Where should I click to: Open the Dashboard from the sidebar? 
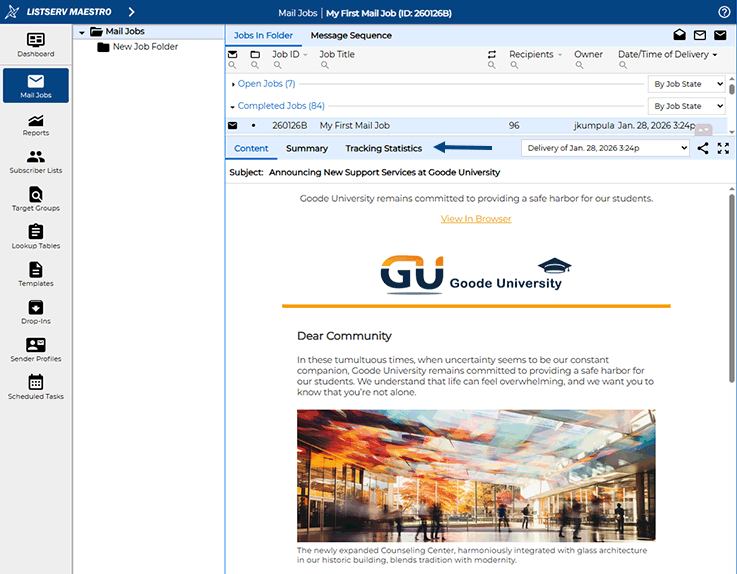(x=36, y=44)
